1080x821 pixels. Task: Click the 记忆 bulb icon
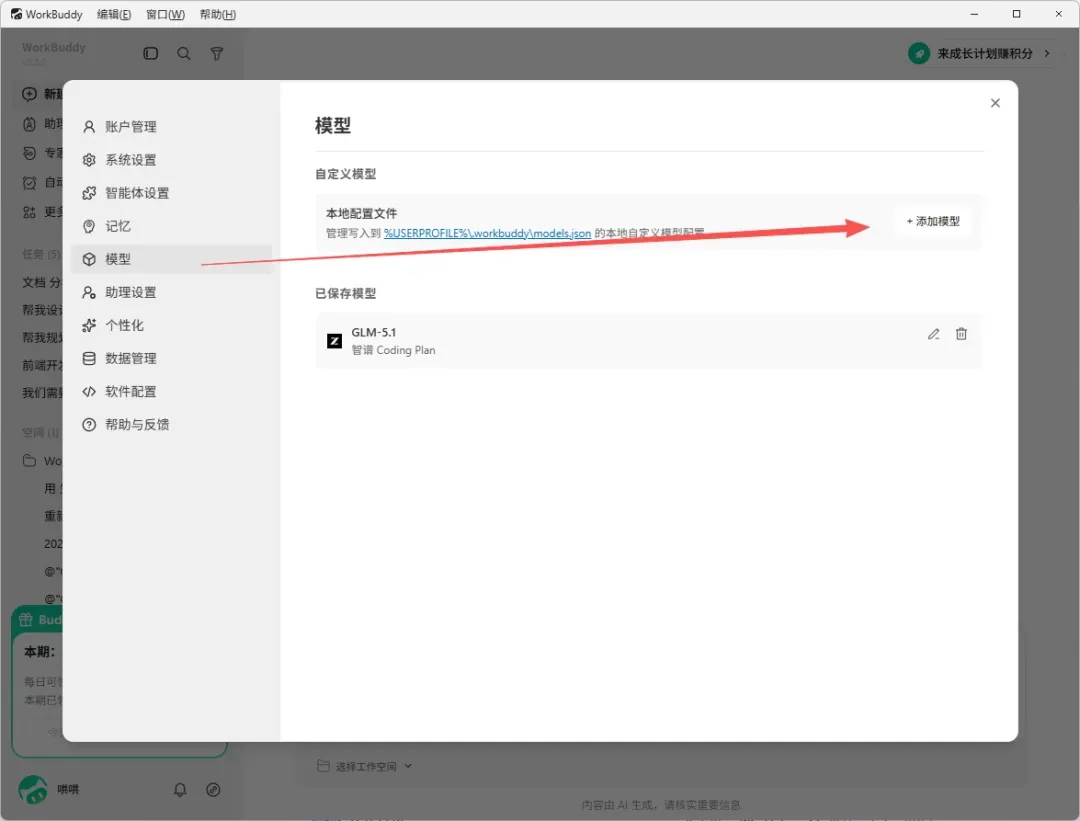pos(89,226)
